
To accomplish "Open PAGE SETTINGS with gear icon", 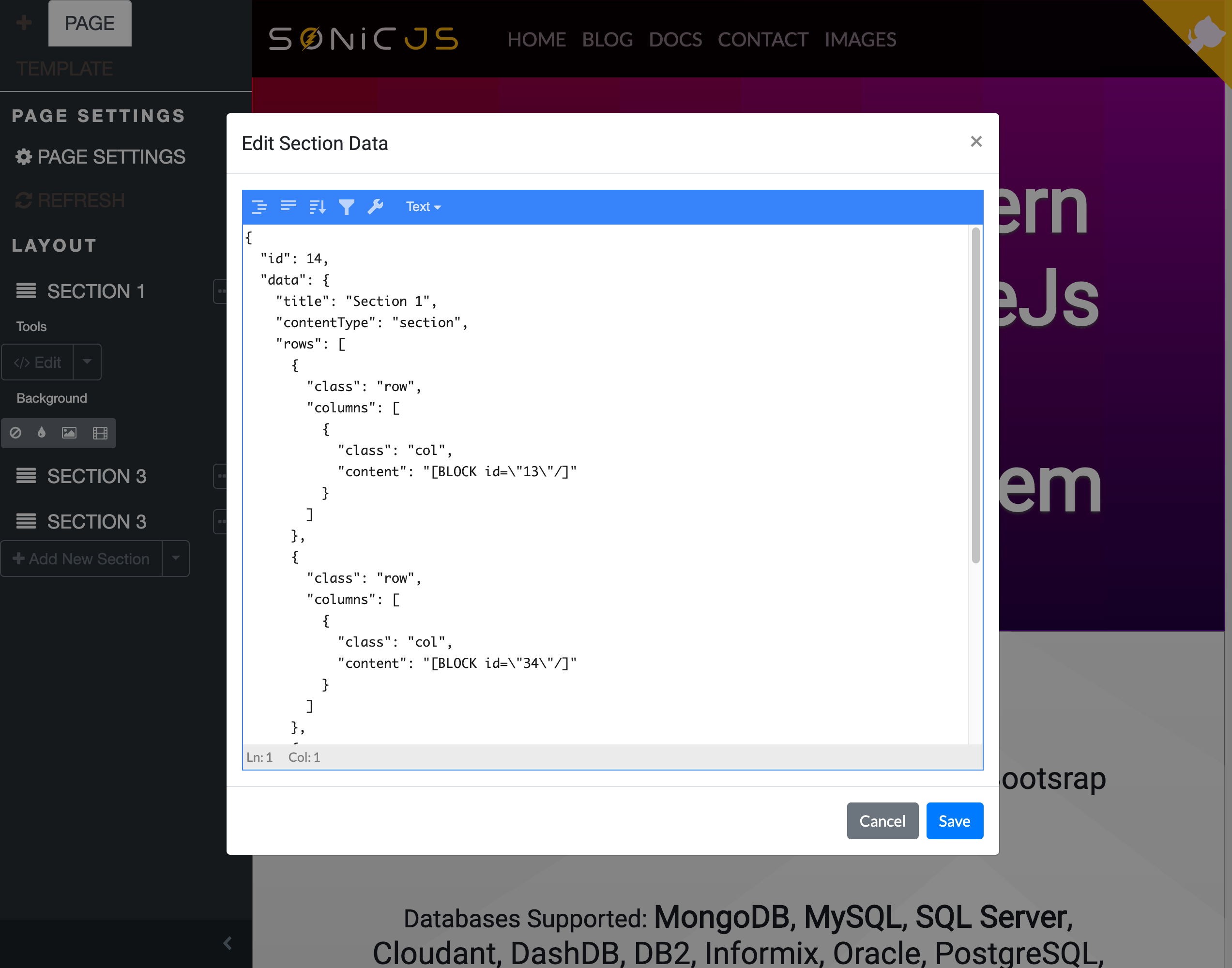I will [x=100, y=156].
